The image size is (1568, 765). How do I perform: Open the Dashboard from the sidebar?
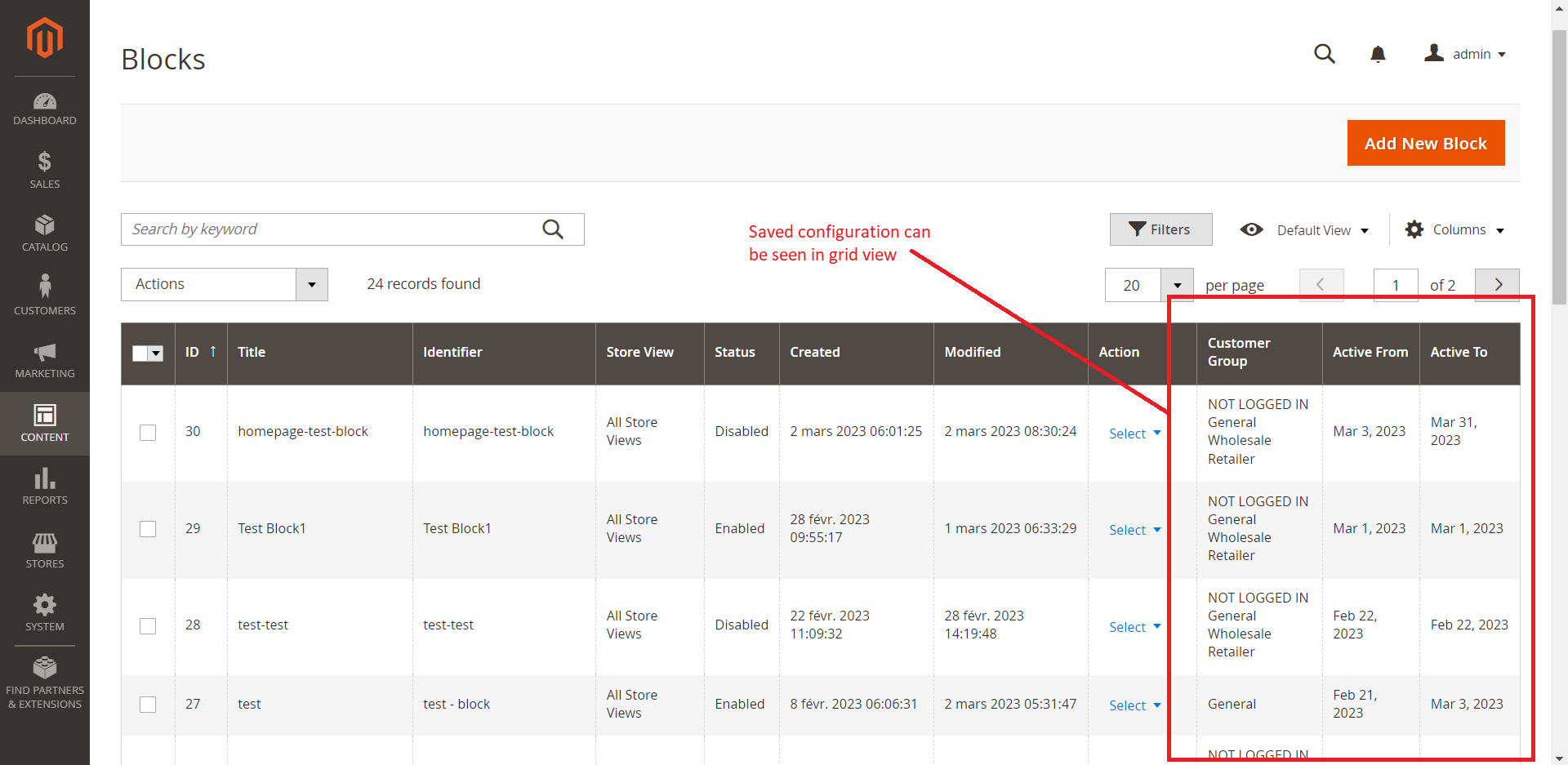(45, 109)
